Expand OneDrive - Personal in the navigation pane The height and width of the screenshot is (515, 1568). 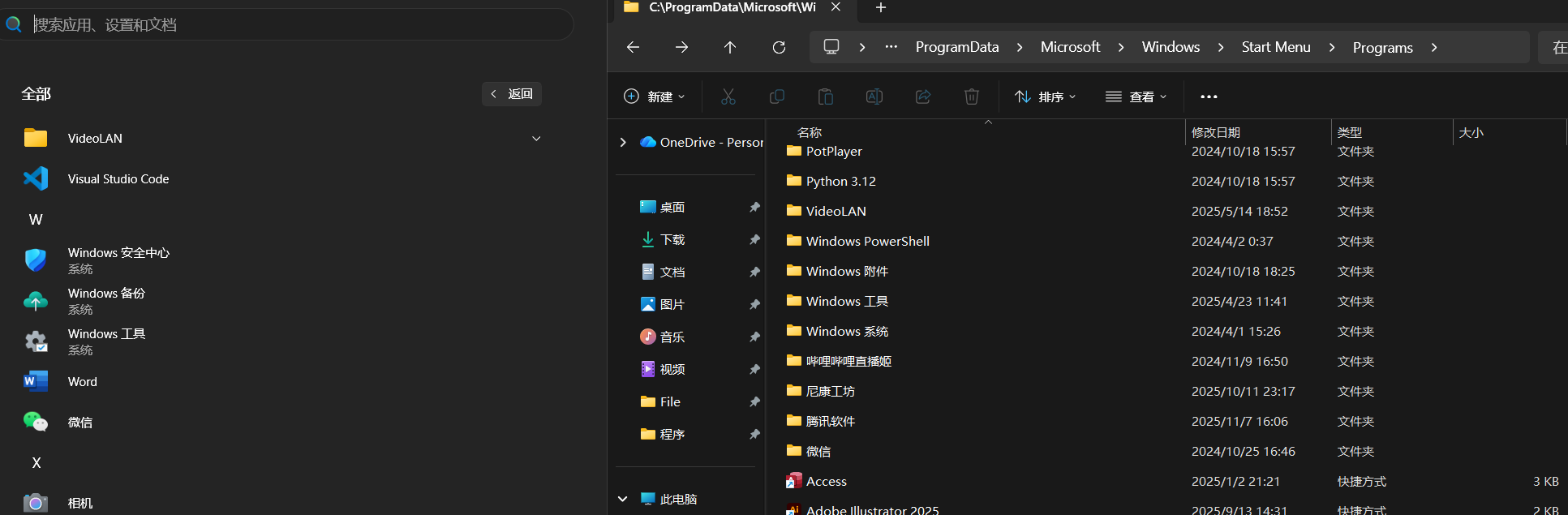pyautogui.click(x=623, y=142)
